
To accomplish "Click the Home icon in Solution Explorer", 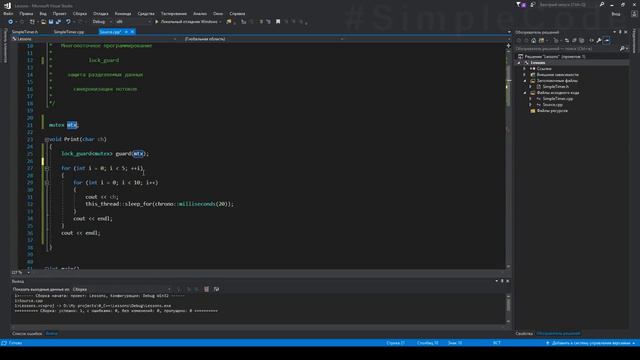I will tap(533, 40).
